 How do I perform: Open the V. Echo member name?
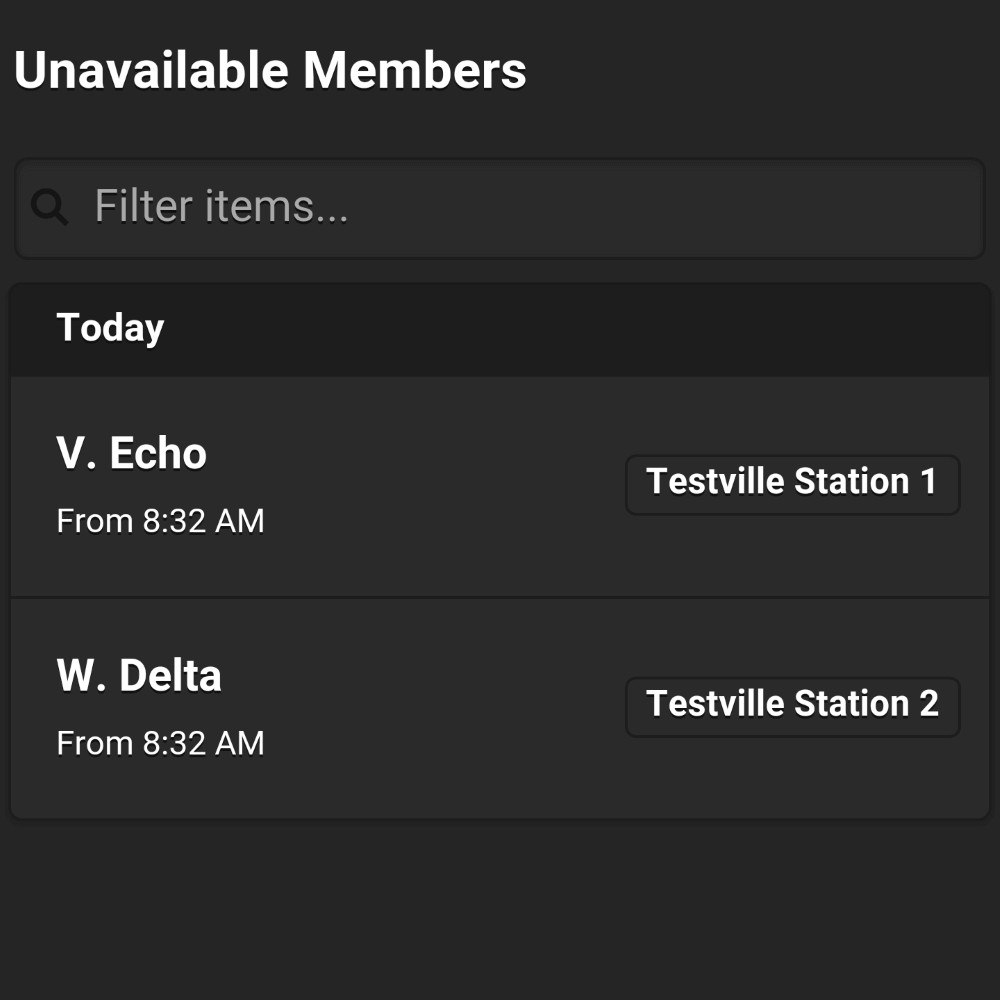click(x=131, y=453)
